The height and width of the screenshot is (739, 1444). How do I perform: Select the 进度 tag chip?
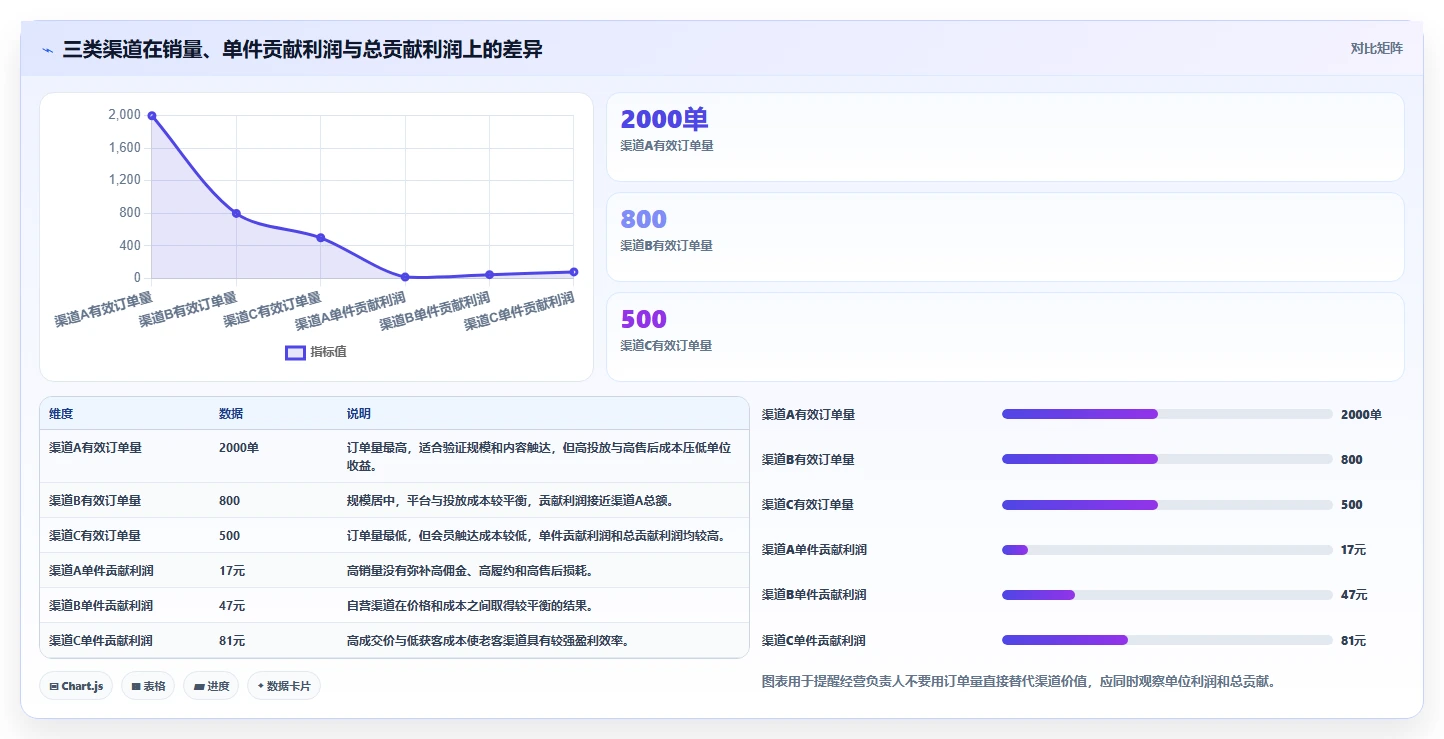coord(211,686)
